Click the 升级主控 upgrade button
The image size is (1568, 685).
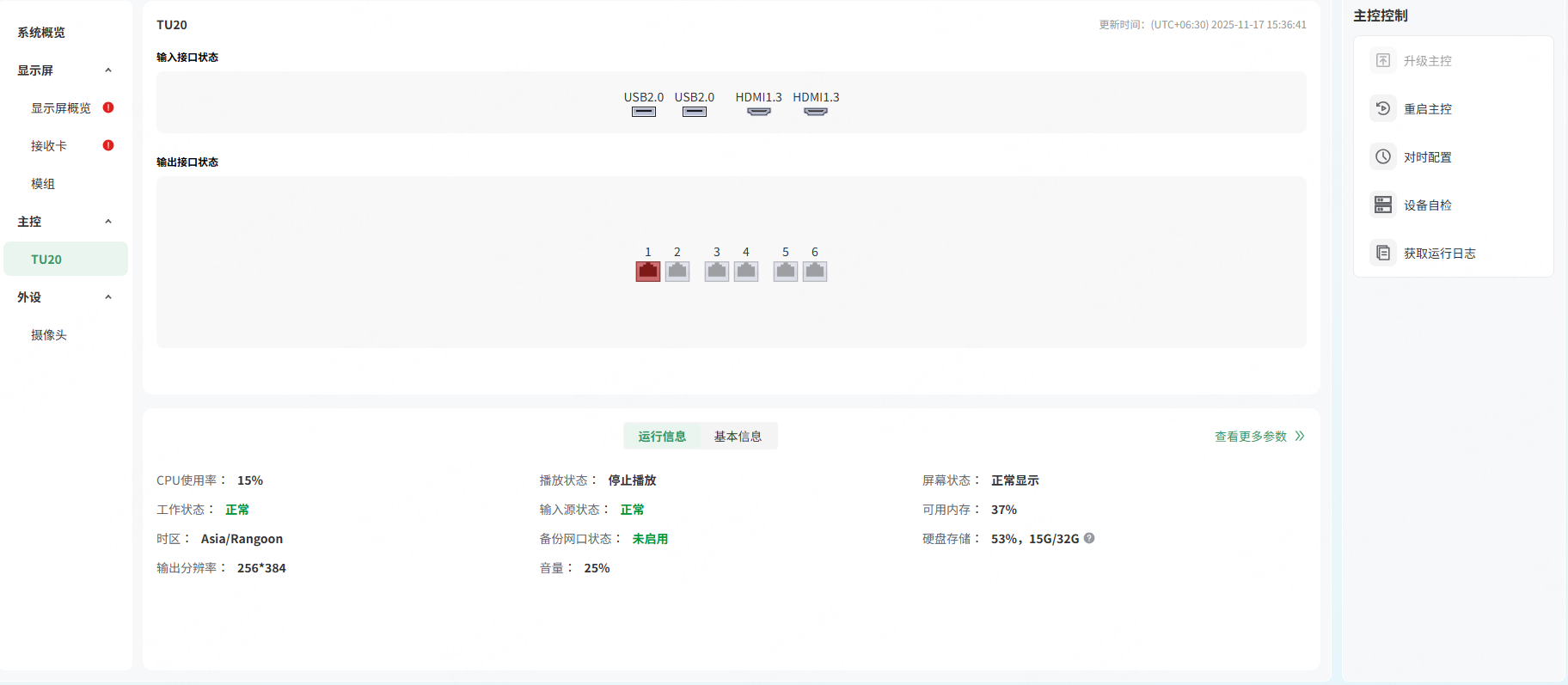pyautogui.click(x=1427, y=61)
